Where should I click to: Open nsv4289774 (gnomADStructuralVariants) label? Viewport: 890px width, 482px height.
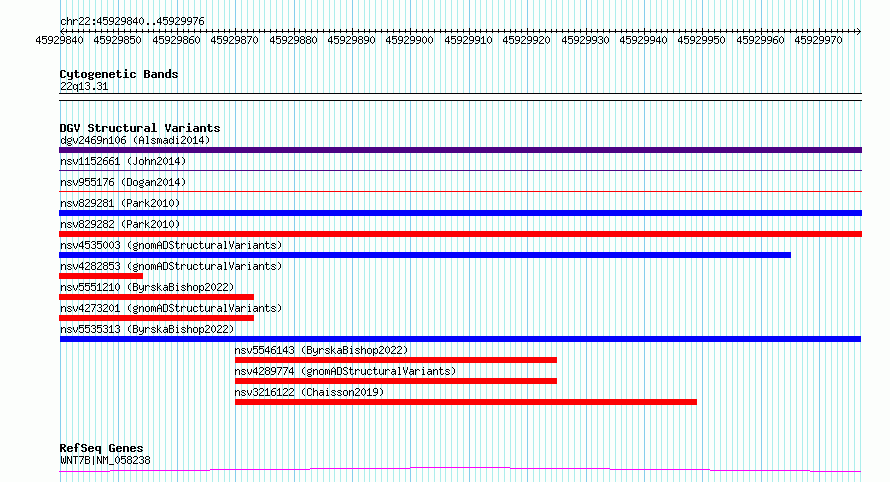pyautogui.click(x=345, y=371)
